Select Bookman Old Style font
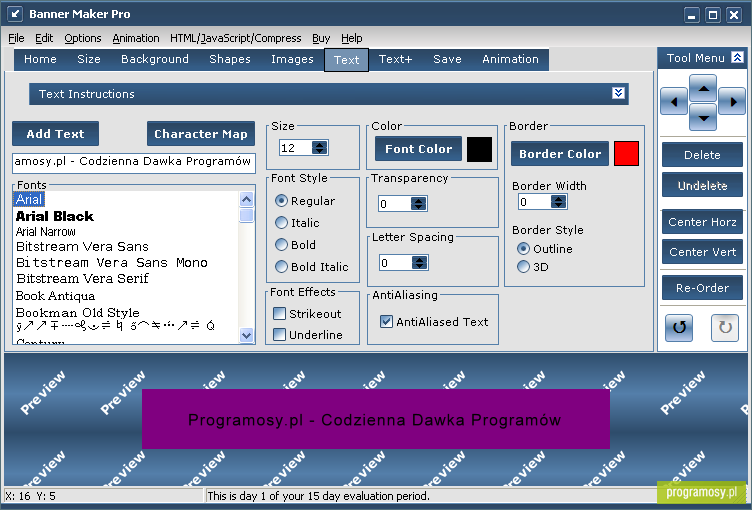The height and width of the screenshot is (510, 752). click(77, 312)
